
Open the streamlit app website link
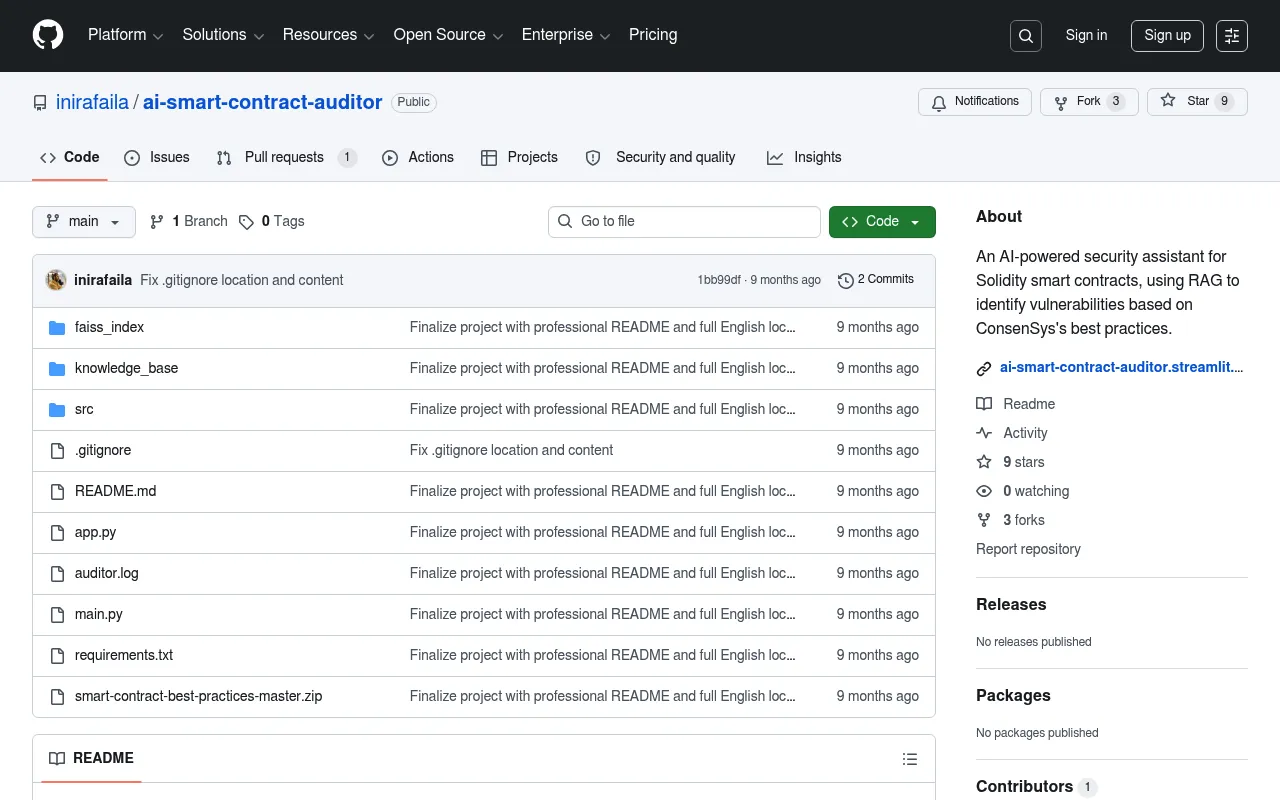[x=1122, y=367]
